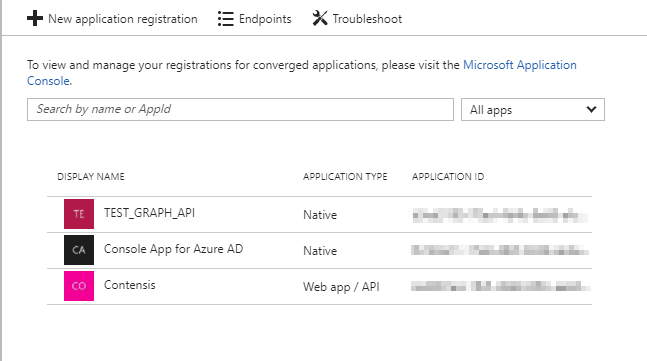Click the plus icon for new registration
Viewport: 647px width, 361px height.
pos(35,19)
